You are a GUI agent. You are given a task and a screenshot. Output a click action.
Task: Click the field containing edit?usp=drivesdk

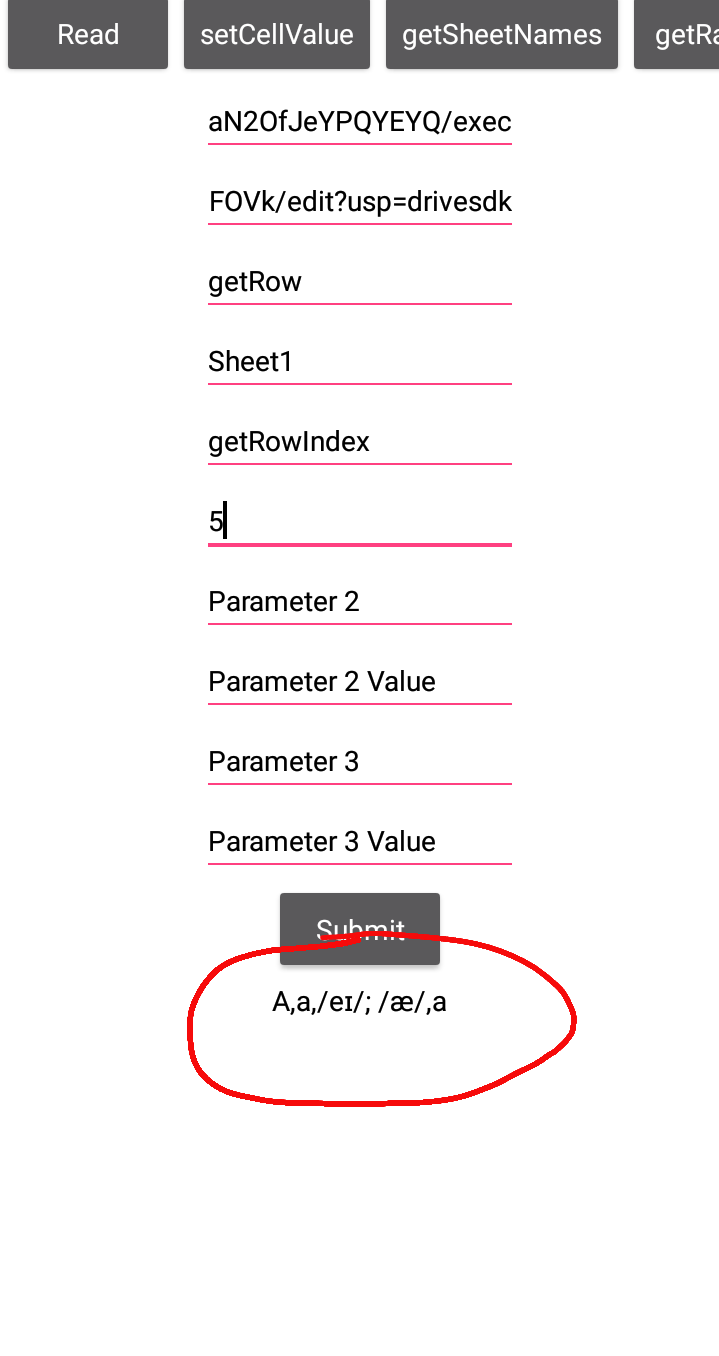click(x=360, y=202)
